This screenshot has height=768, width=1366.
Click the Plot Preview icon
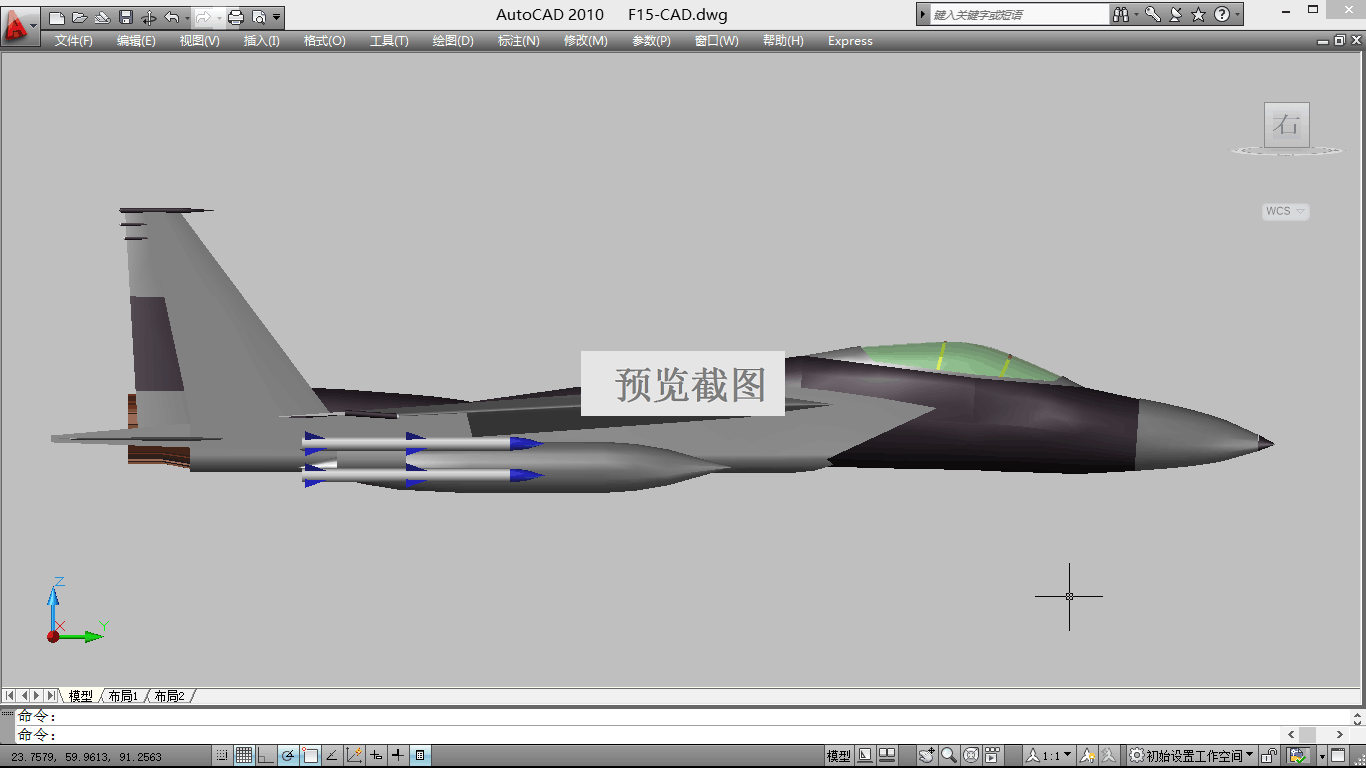click(259, 17)
